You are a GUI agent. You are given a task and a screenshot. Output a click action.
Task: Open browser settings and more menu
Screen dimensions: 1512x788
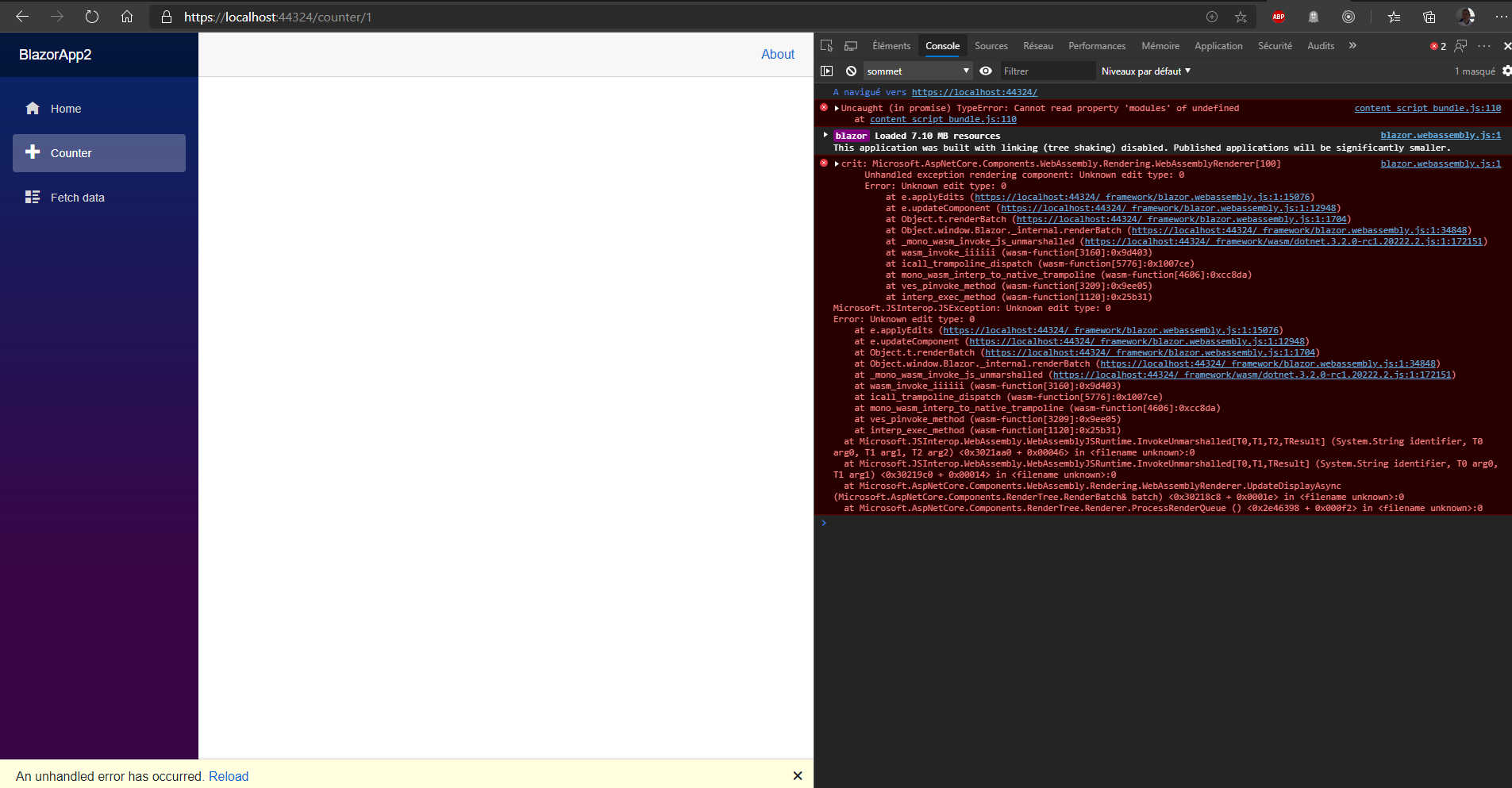(1501, 17)
